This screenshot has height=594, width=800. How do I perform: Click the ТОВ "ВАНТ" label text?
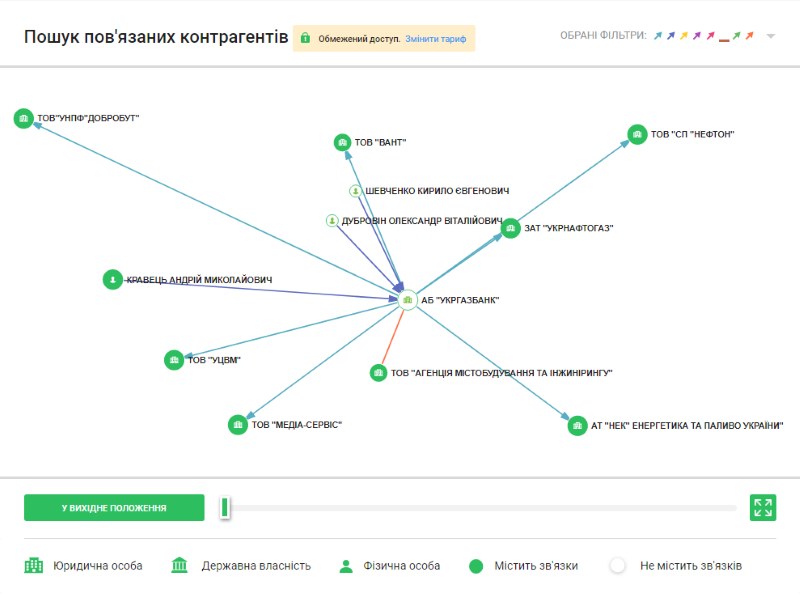(x=381, y=142)
